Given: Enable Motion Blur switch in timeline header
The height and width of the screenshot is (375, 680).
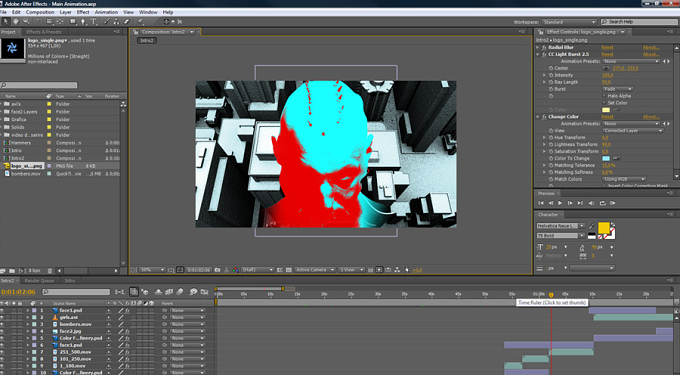Looking at the screenshot, I should [180, 292].
